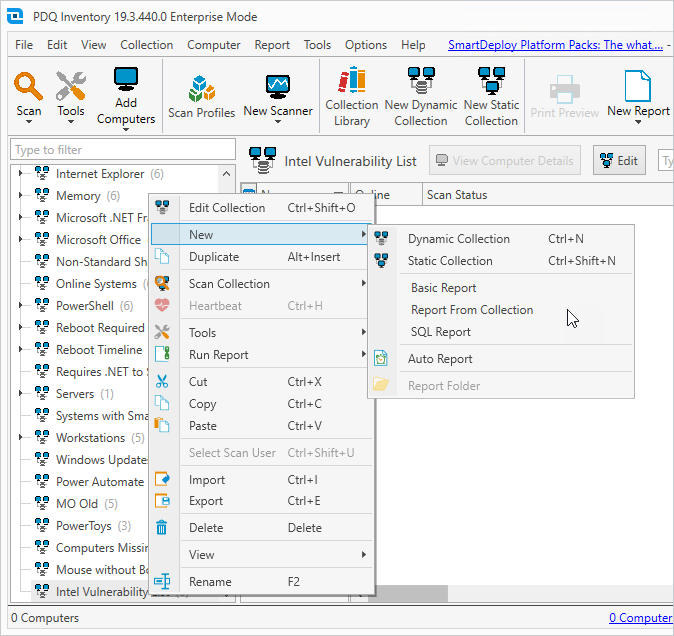
Task: Expand the Memory collection node
Action: [20, 196]
